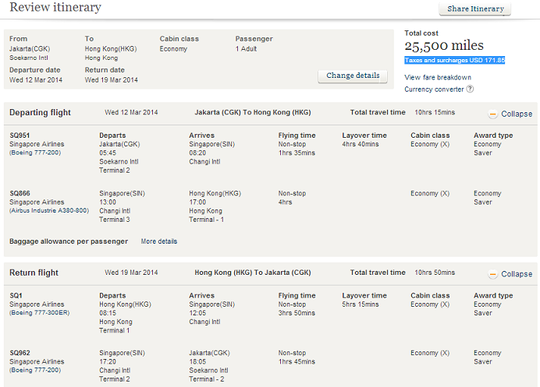
Task: Collapse the Return flight section
Action: (x=516, y=274)
